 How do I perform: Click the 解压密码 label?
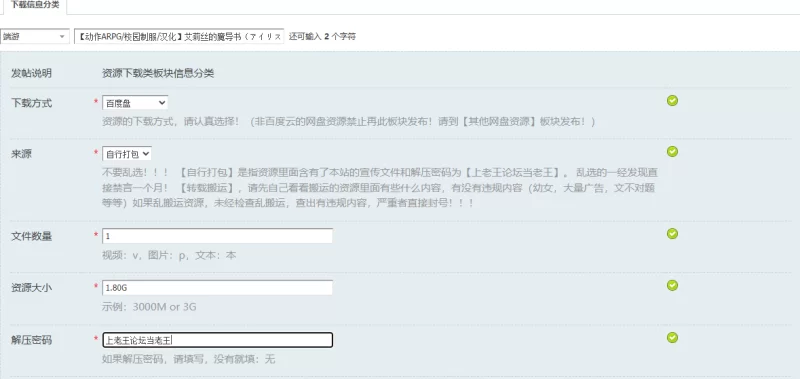pyautogui.click(x=32, y=340)
